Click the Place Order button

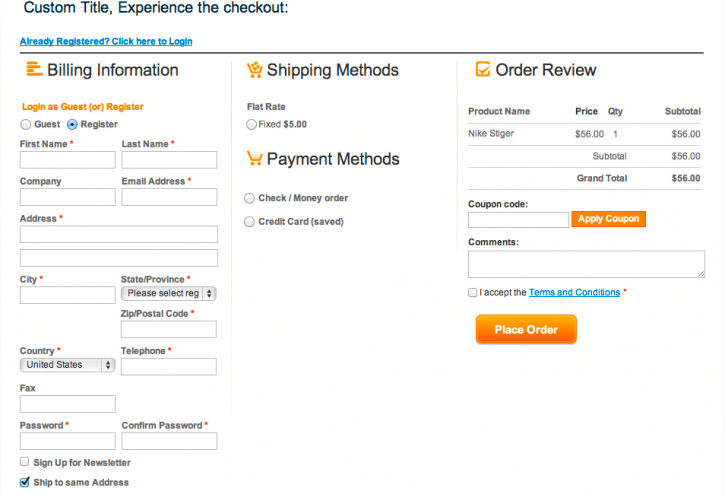(x=526, y=329)
